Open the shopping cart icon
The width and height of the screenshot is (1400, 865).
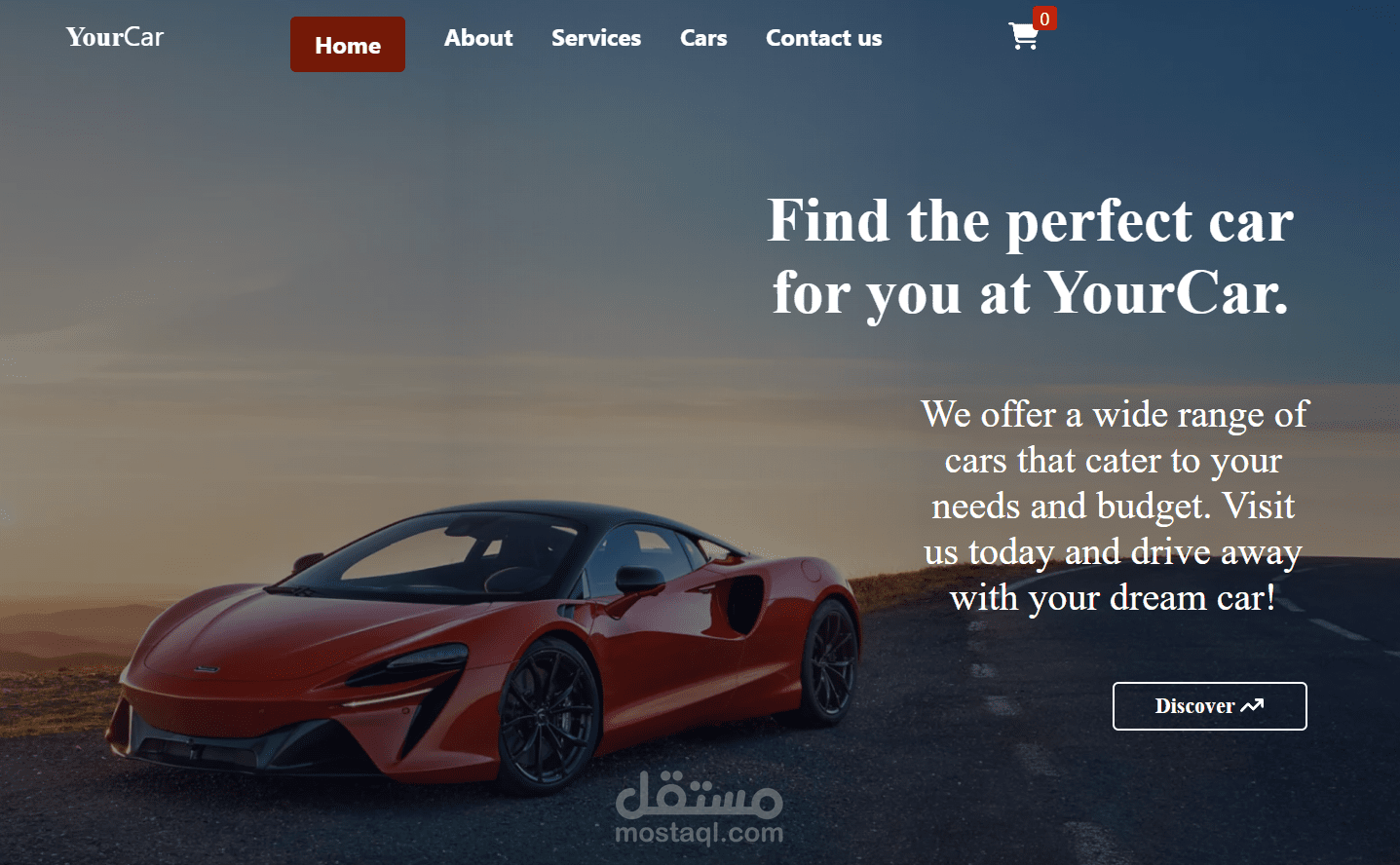click(x=1023, y=37)
